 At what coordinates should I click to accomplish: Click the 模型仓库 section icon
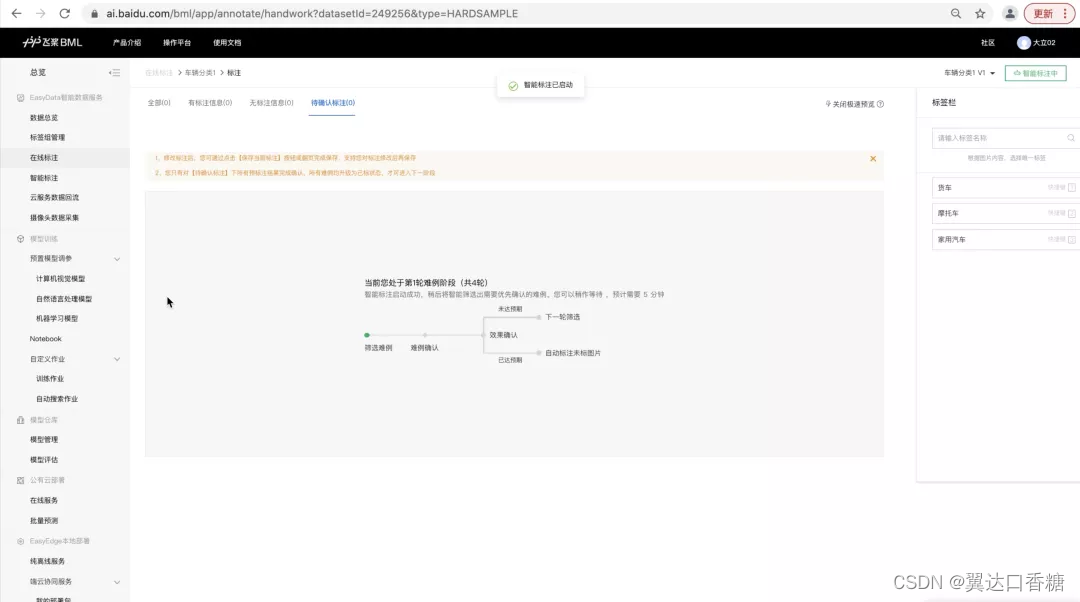[x=20, y=419]
